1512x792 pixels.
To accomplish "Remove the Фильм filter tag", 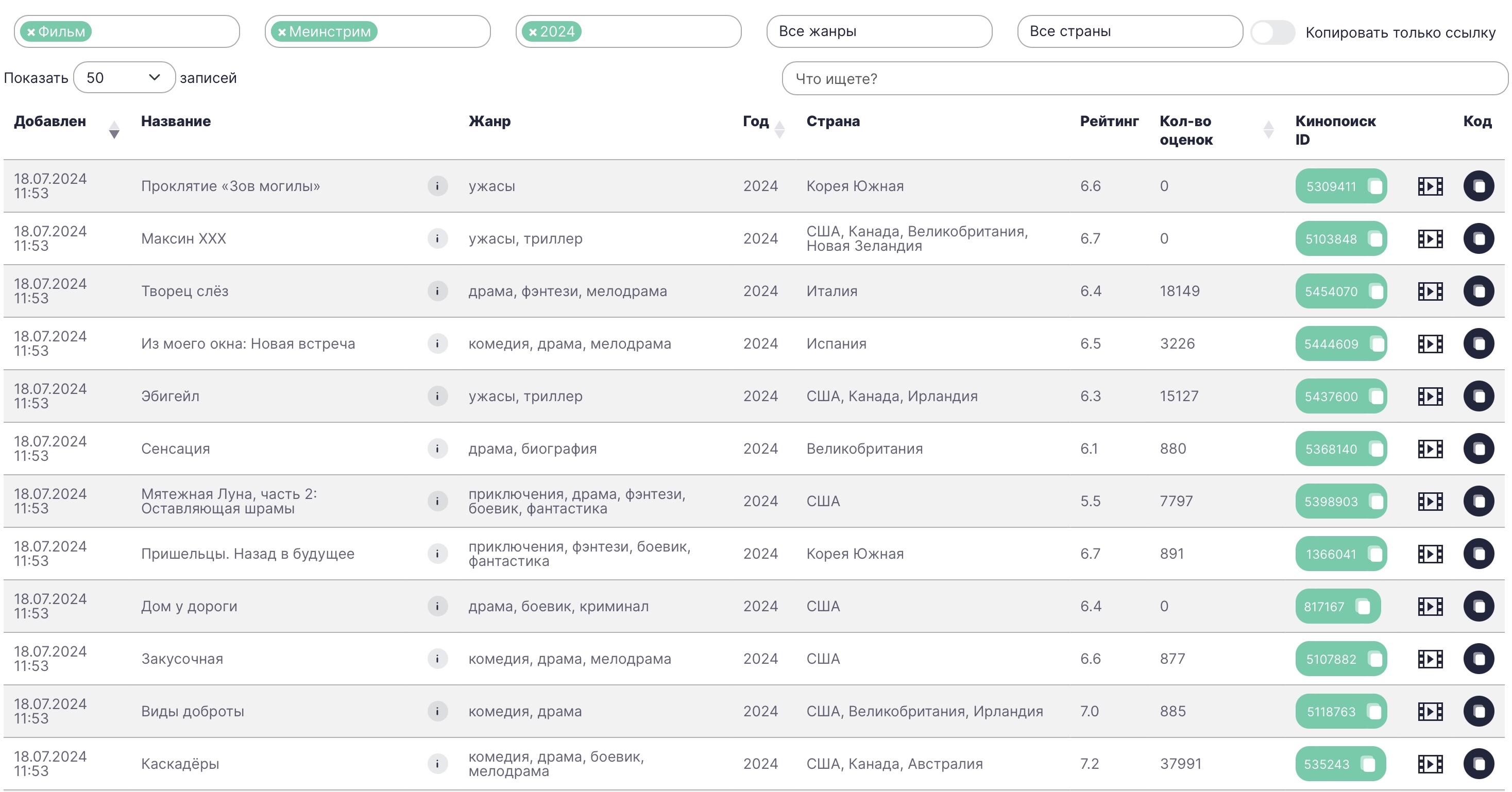I will click(31, 32).
